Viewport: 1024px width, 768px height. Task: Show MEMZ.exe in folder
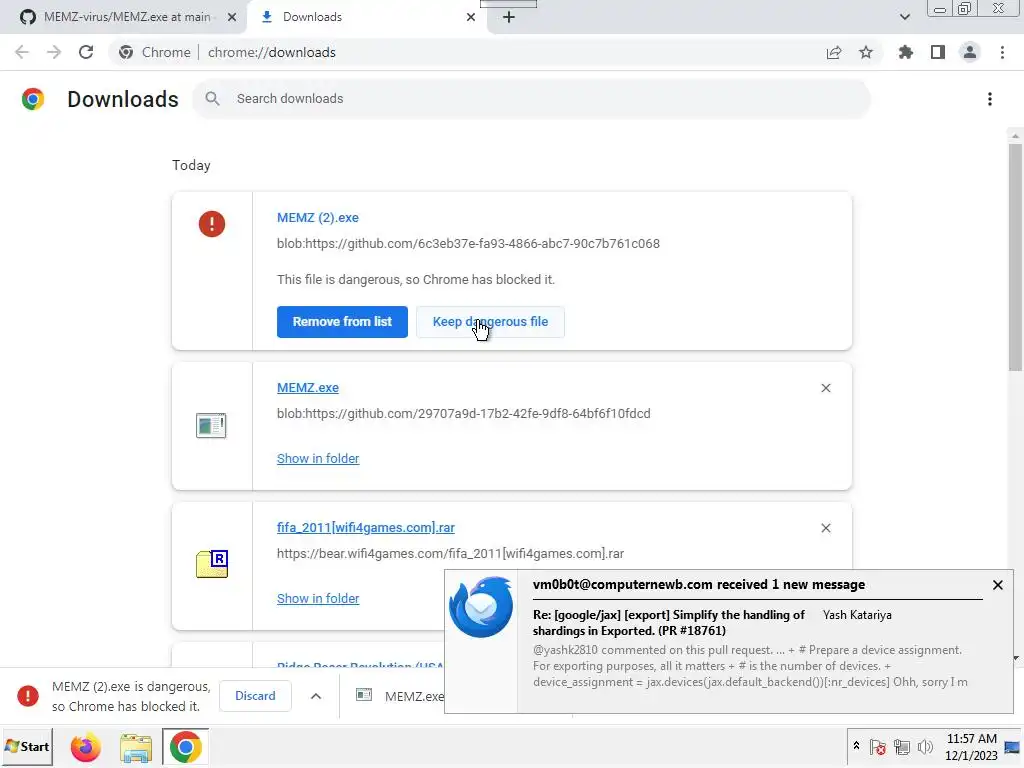click(x=318, y=458)
